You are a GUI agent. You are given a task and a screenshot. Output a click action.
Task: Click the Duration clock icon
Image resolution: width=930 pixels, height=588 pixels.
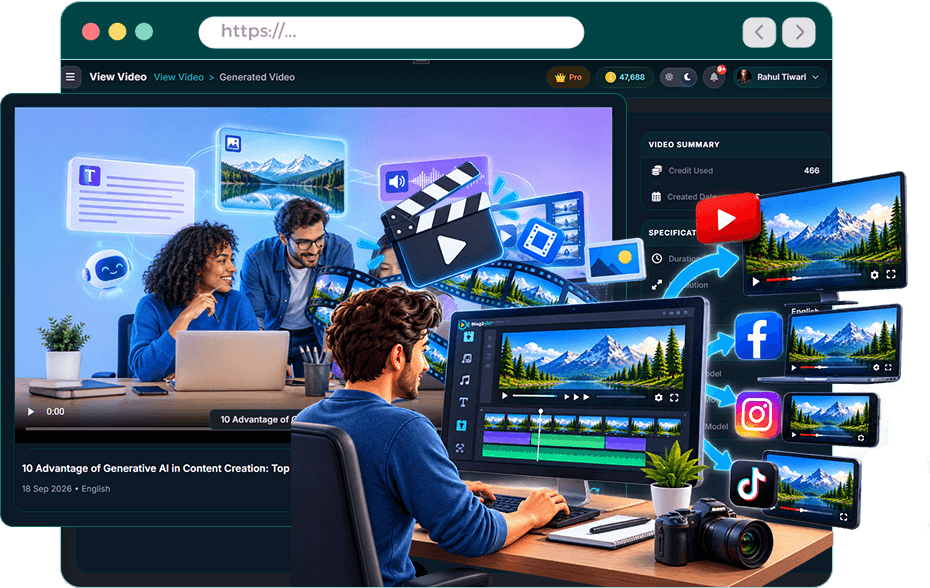(657, 258)
